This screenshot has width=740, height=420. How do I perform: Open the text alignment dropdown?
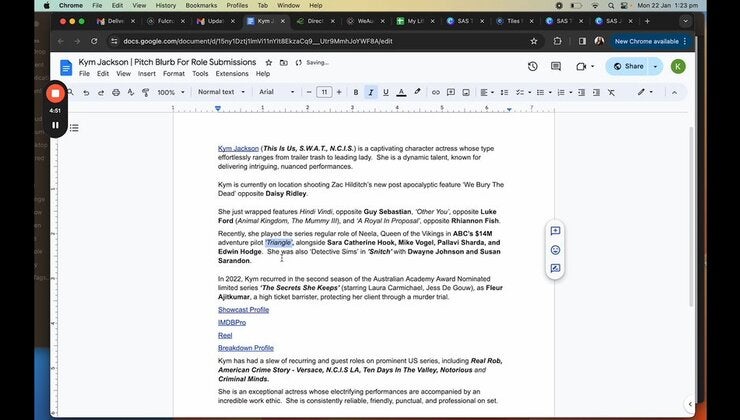click(487, 92)
